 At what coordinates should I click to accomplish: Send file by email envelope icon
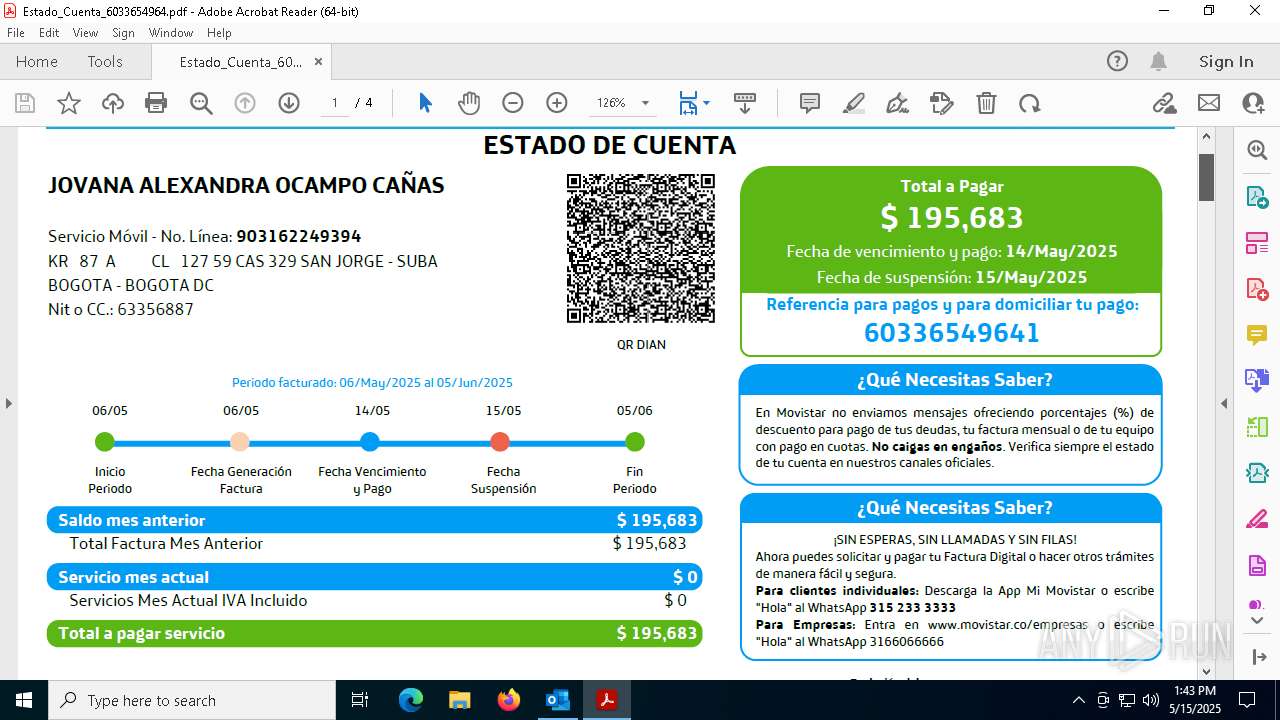[1209, 103]
